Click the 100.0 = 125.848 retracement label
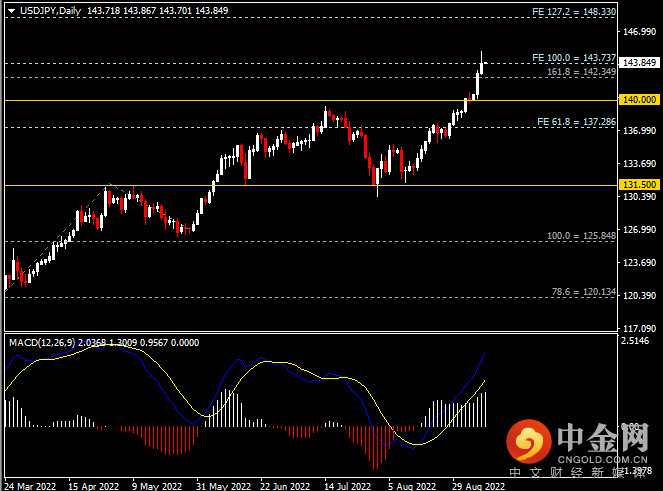663x491 pixels. (581, 236)
